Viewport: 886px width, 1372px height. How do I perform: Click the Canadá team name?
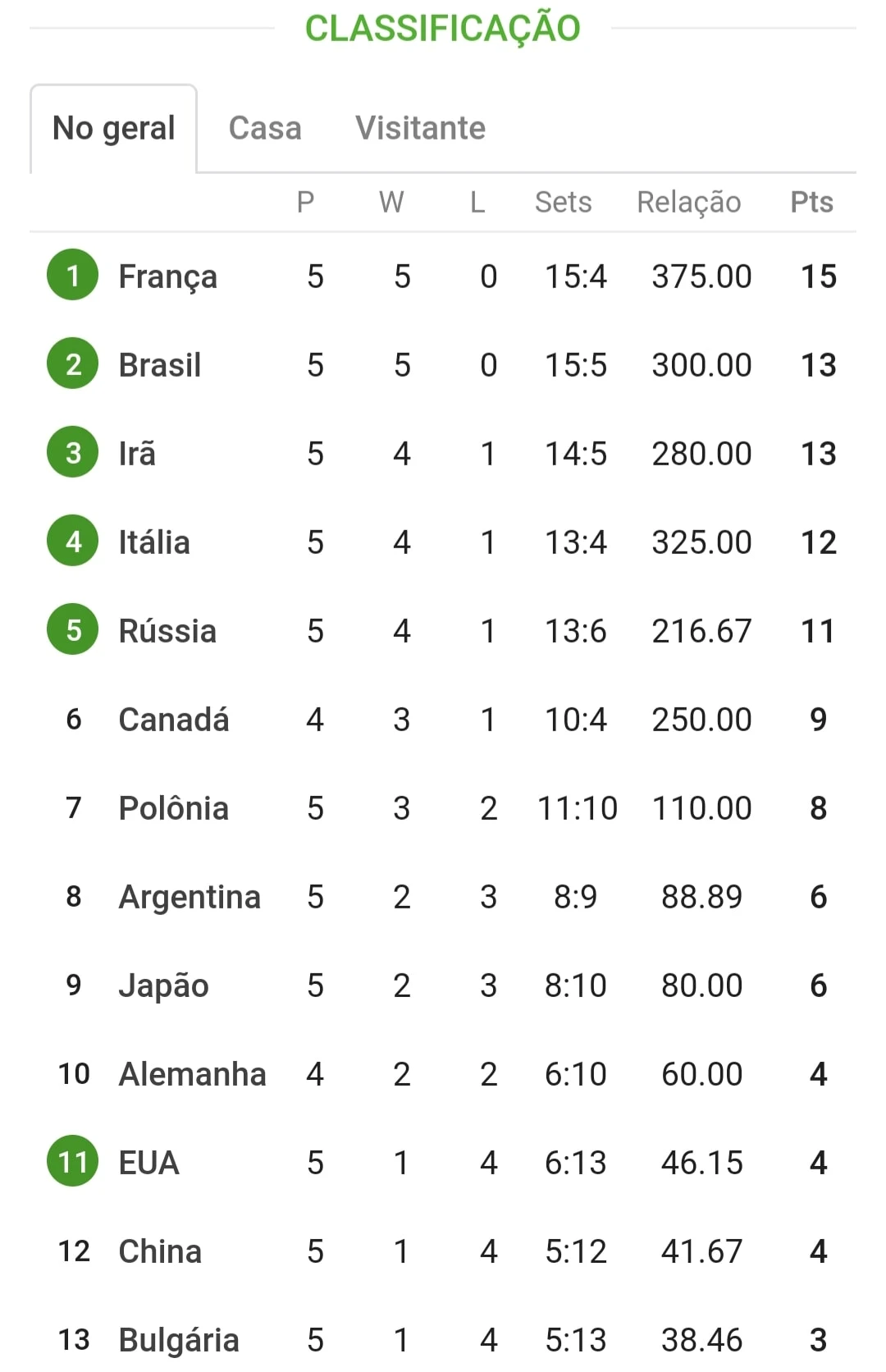(174, 720)
